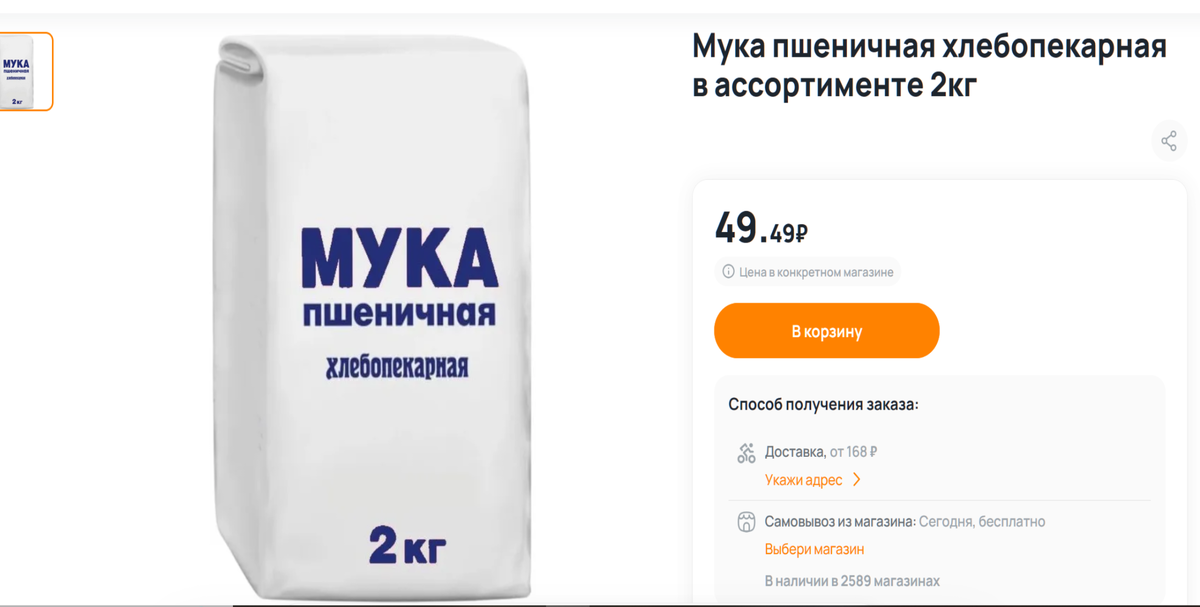The width and height of the screenshot is (1200, 607).
Task: Click the product title "Мука пшеничная хлебопекарная"
Action: coord(929,46)
